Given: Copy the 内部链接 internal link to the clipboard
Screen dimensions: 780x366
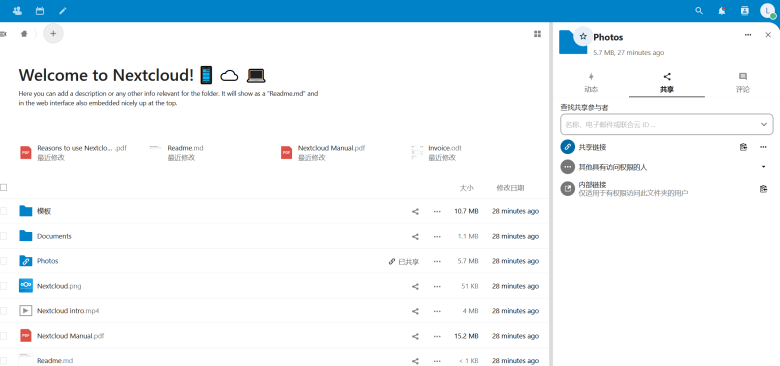Looking at the screenshot, I should 763,189.
